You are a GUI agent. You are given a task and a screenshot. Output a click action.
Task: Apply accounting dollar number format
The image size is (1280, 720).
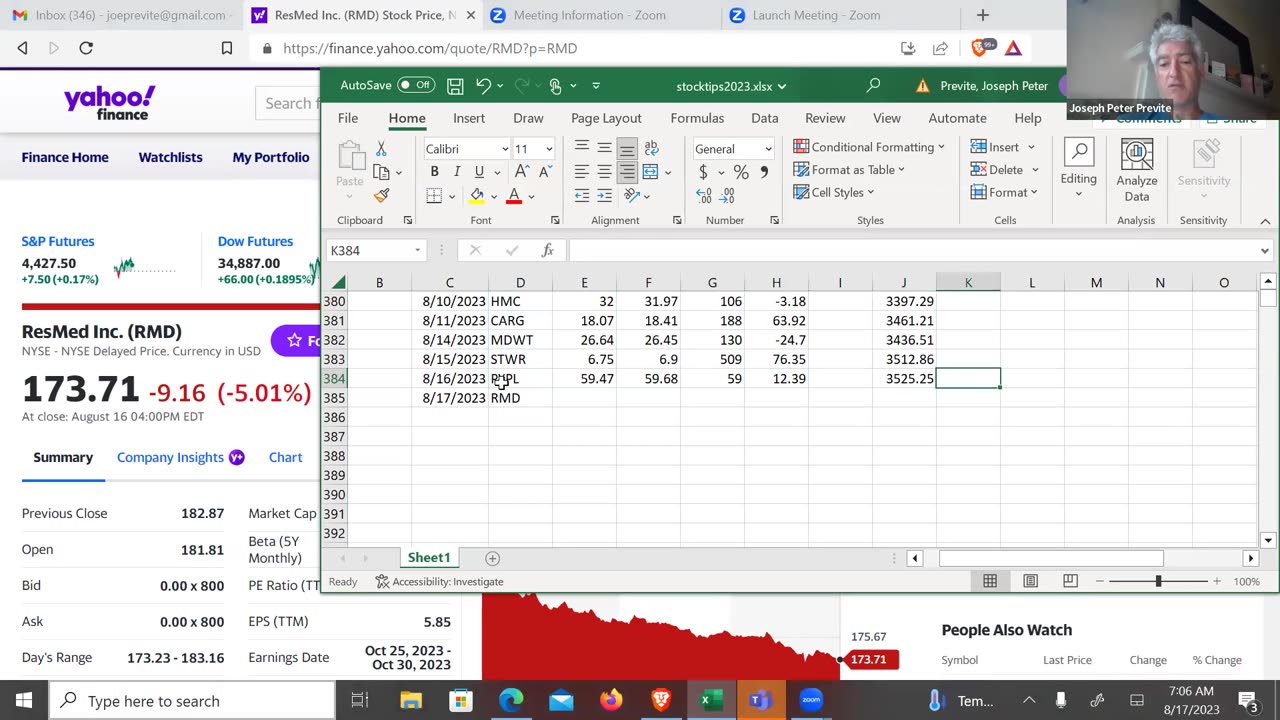[x=703, y=172]
